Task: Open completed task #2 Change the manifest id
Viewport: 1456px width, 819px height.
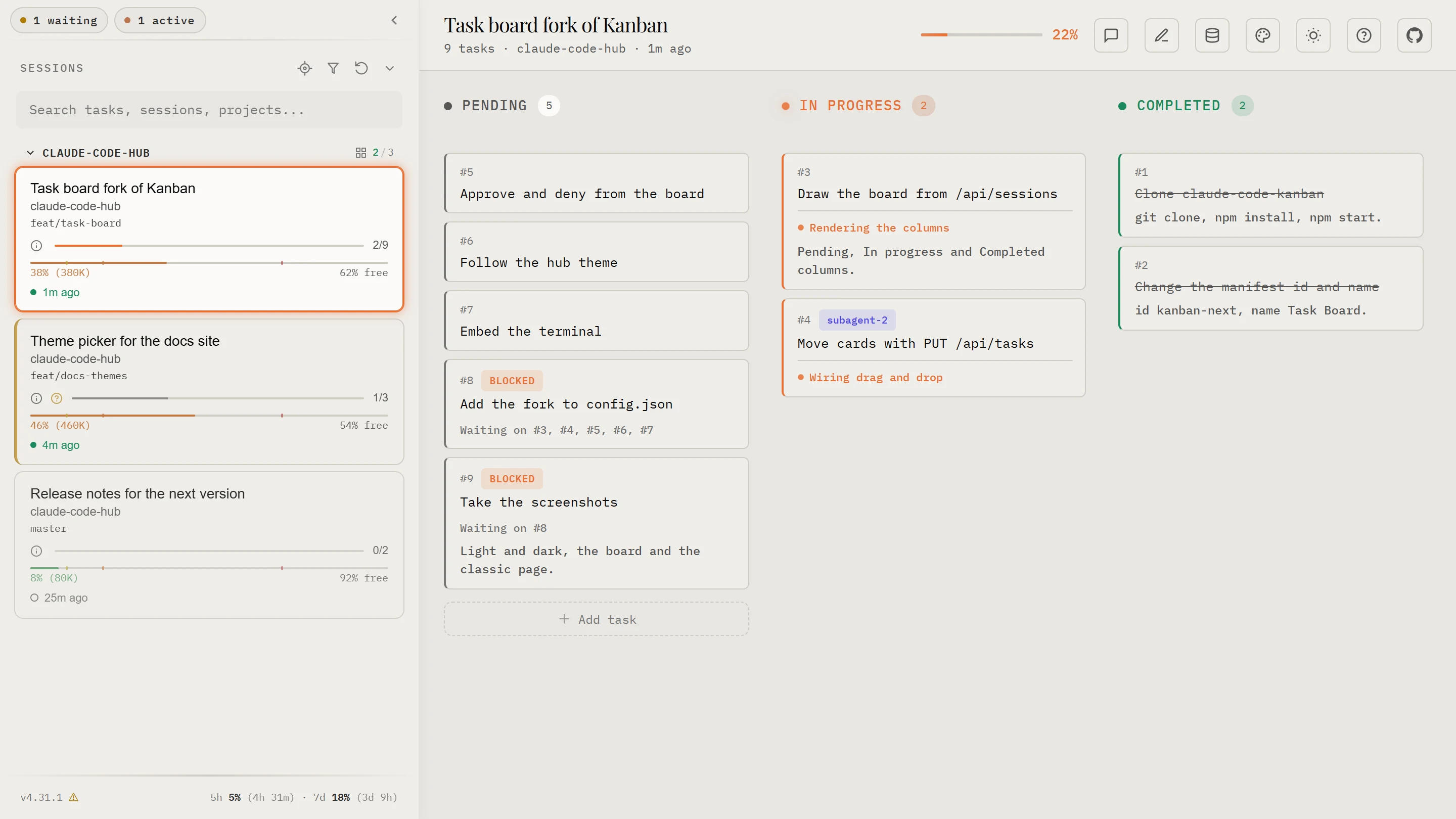Action: [x=1270, y=288]
